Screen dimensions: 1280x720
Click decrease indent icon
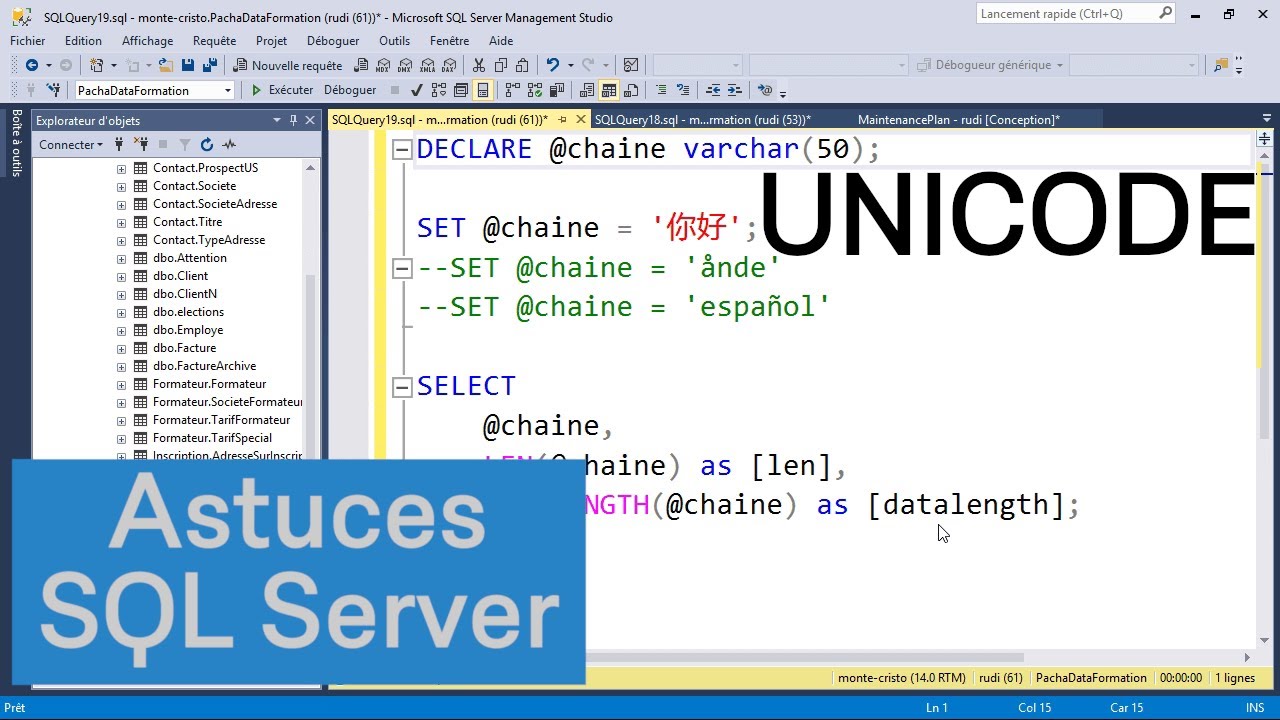pos(713,90)
